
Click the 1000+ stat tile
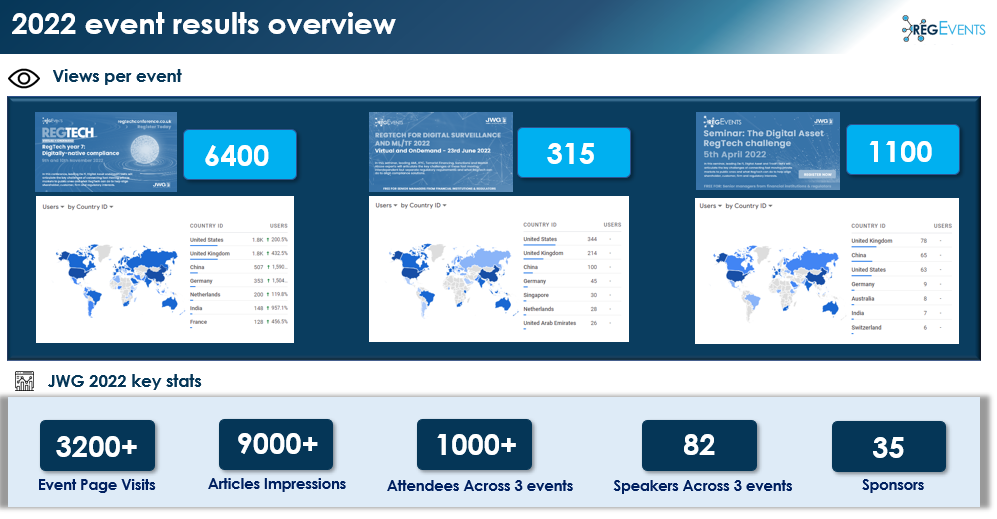(474, 444)
